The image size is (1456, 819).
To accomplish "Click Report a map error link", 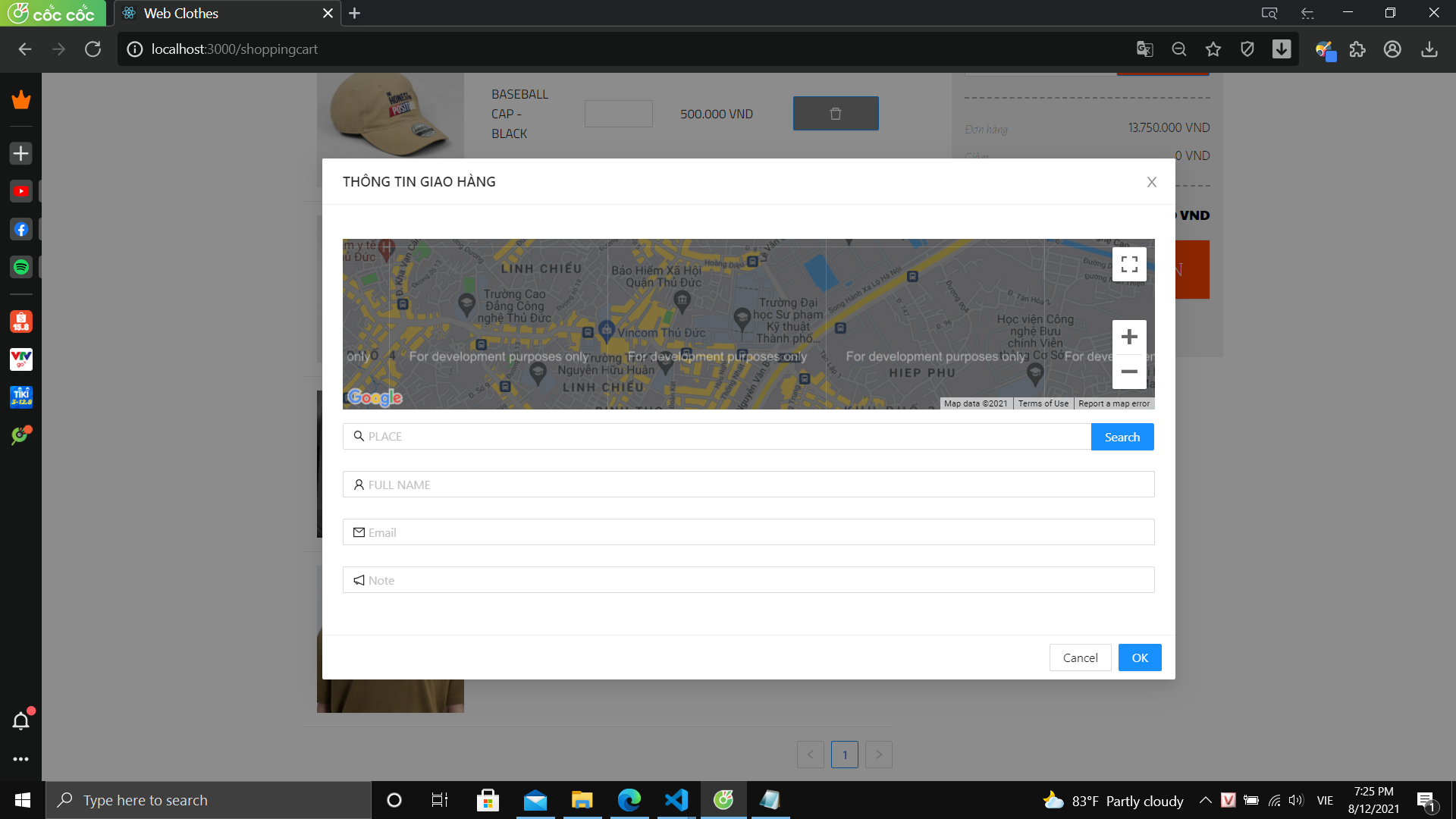I will click(1114, 403).
